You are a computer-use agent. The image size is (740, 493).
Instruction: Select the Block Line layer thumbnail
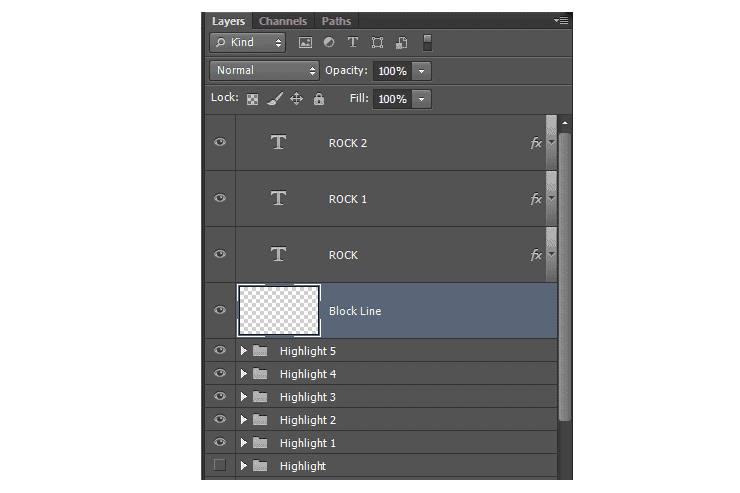279,310
